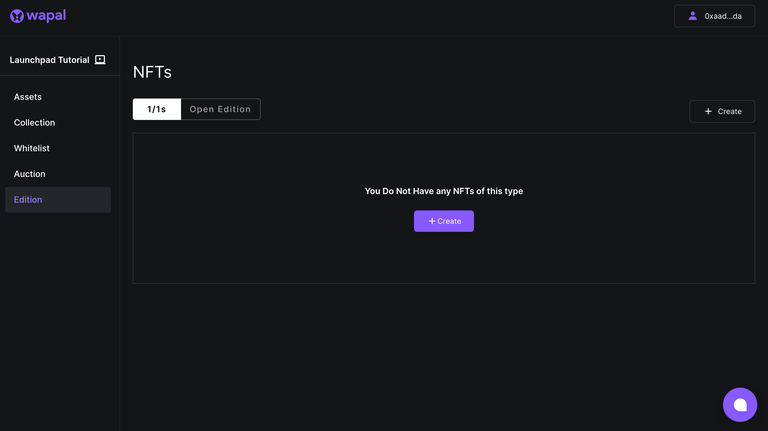This screenshot has height=431, width=768.
Task: Navigate to the Auction page
Action: tap(29, 174)
